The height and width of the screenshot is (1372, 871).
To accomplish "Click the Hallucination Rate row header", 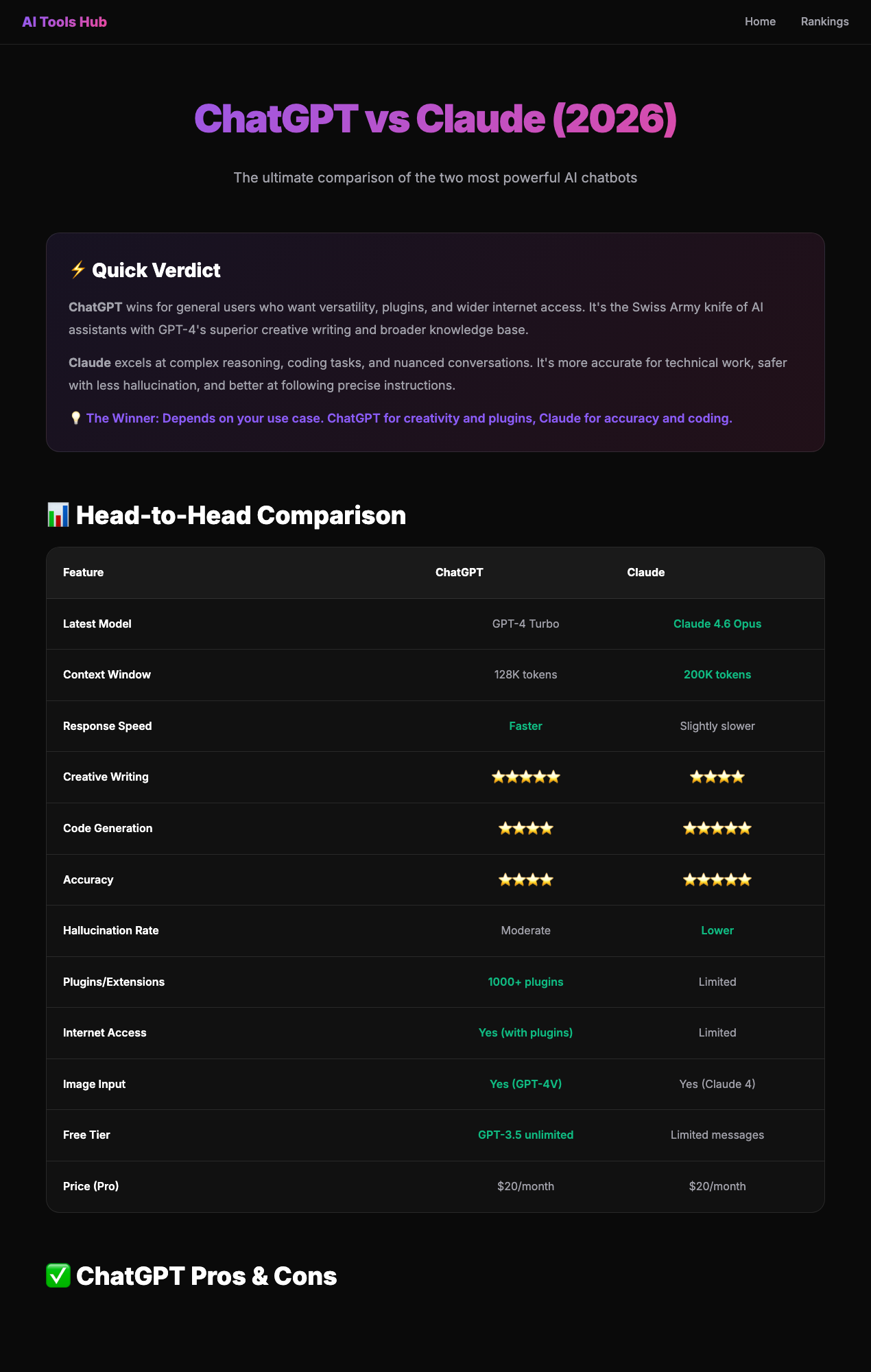I will pyautogui.click(x=111, y=930).
